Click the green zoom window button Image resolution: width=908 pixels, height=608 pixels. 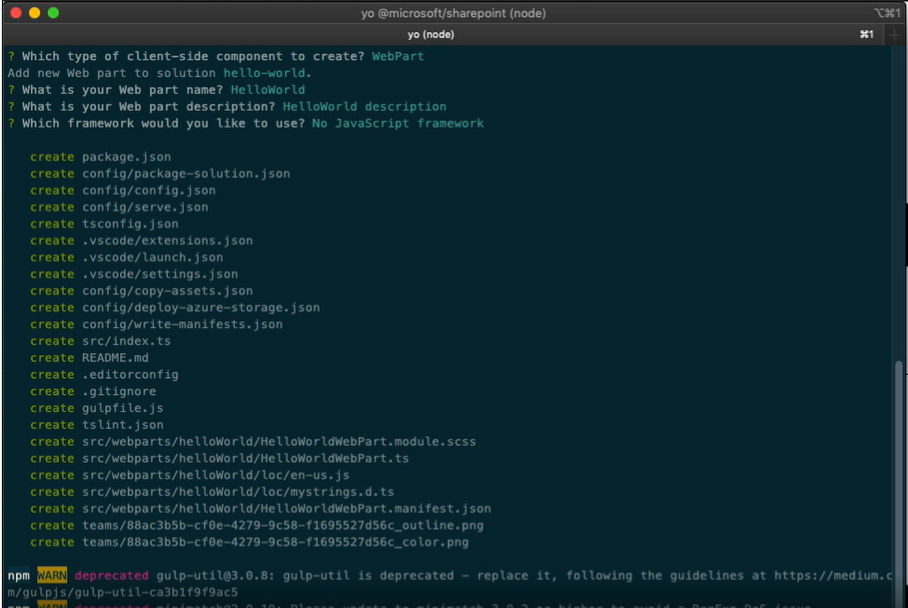(x=53, y=13)
